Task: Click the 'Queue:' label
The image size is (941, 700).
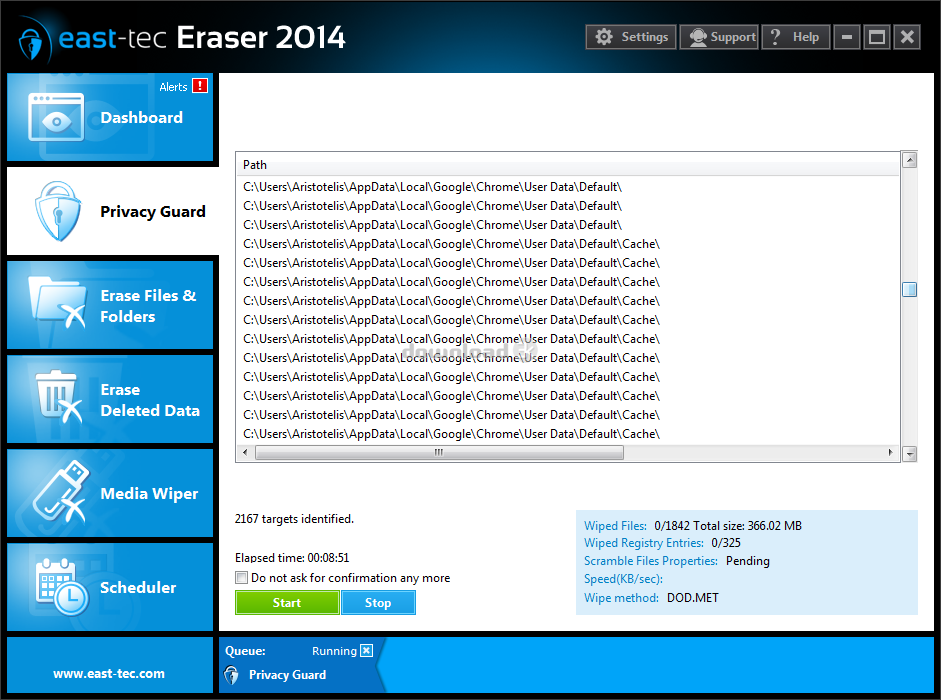Action: pyautogui.click(x=245, y=651)
